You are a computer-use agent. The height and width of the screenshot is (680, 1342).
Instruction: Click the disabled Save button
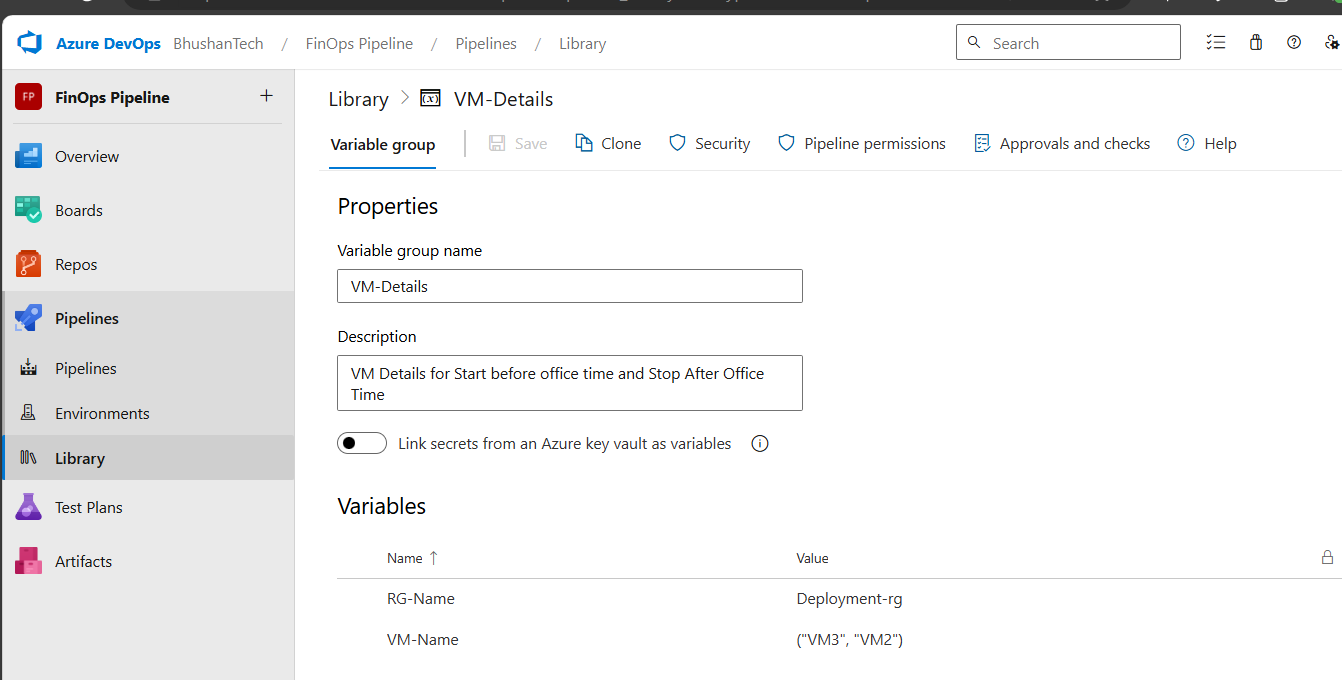(518, 143)
